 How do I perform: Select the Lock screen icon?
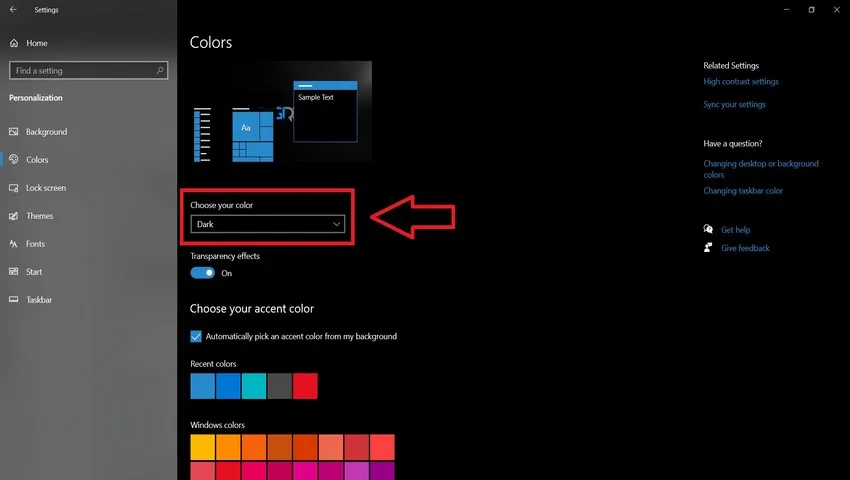(14, 188)
